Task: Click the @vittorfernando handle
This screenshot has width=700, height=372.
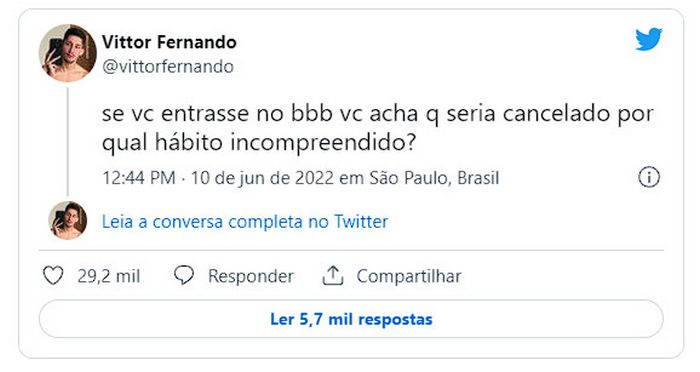Action: (x=168, y=67)
